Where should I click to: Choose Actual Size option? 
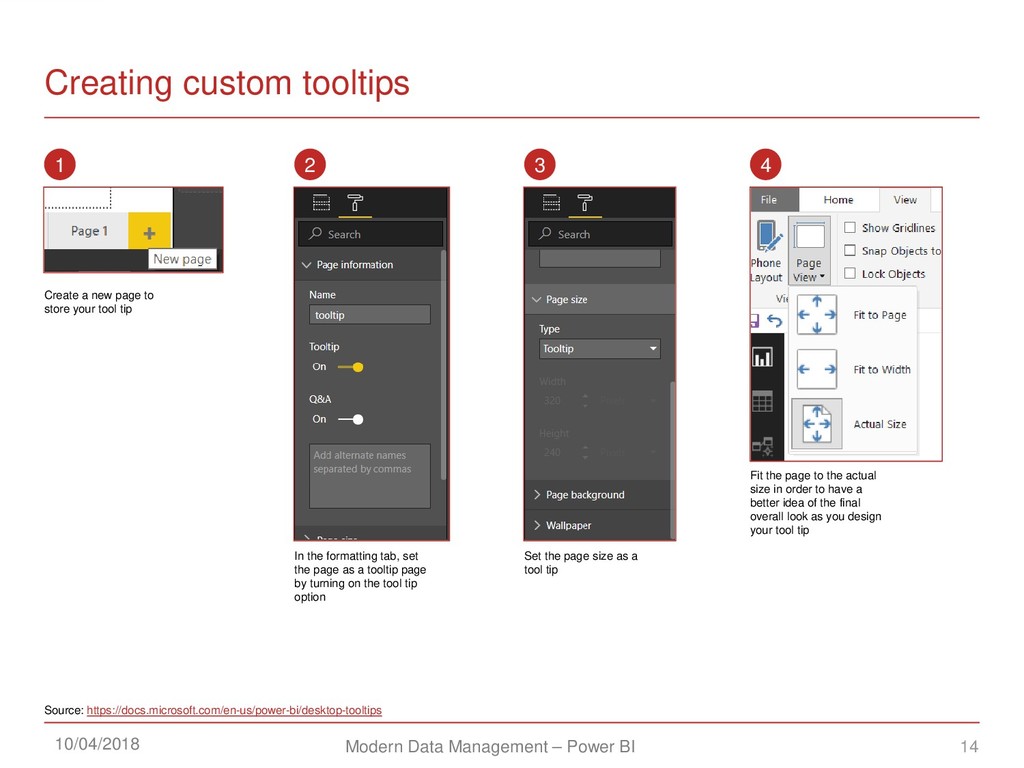pyautogui.click(x=853, y=424)
